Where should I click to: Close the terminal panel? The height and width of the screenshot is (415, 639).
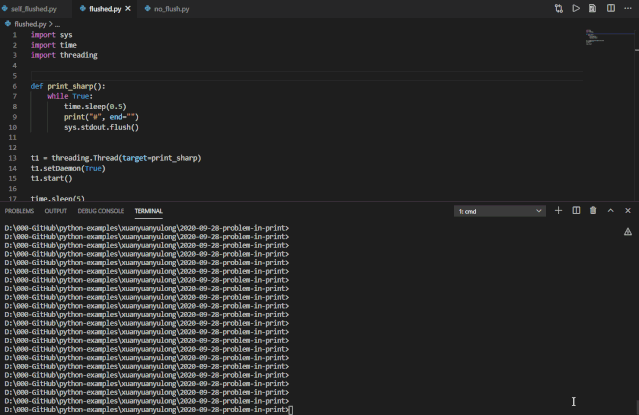click(x=628, y=211)
